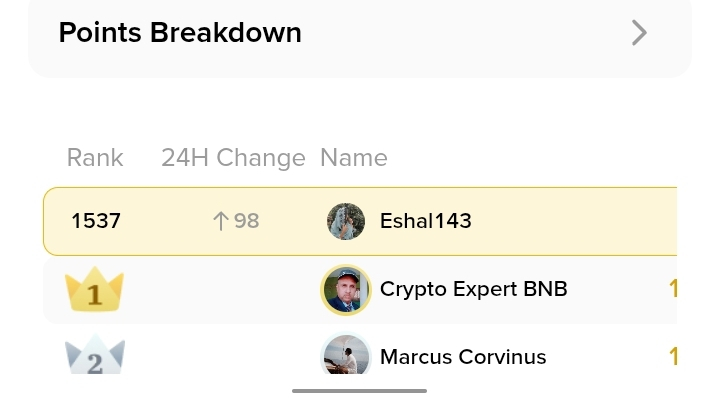The height and width of the screenshot is (404, 720).
Task: Click the Rank column header
Action: click(x=95, y=158)
